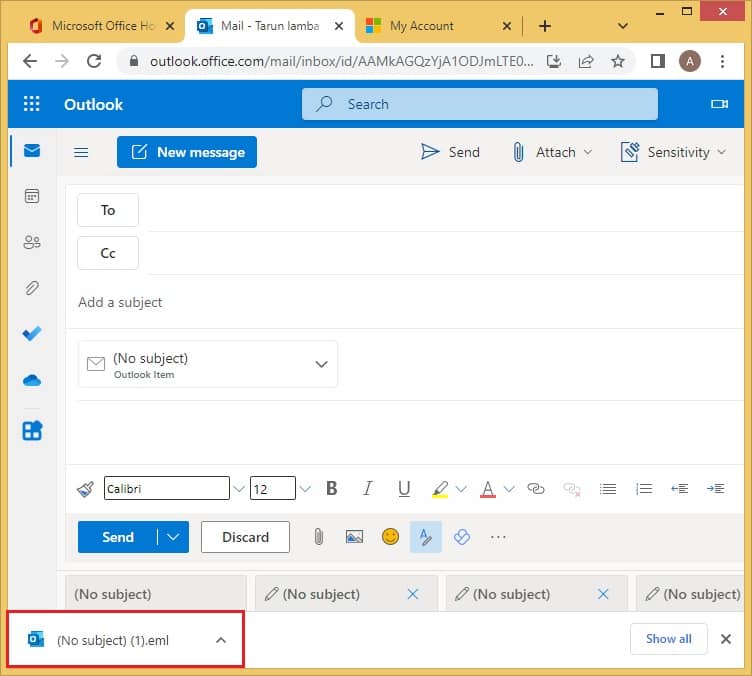Apply red font color
752x676 pixels.
click(488, 489)
